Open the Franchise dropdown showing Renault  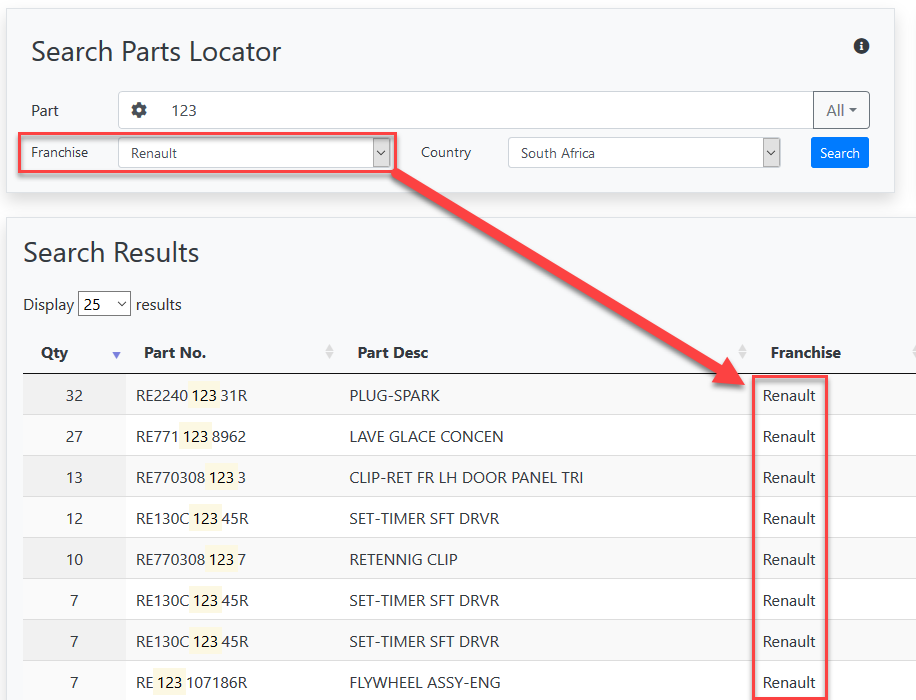pos(255,153)
